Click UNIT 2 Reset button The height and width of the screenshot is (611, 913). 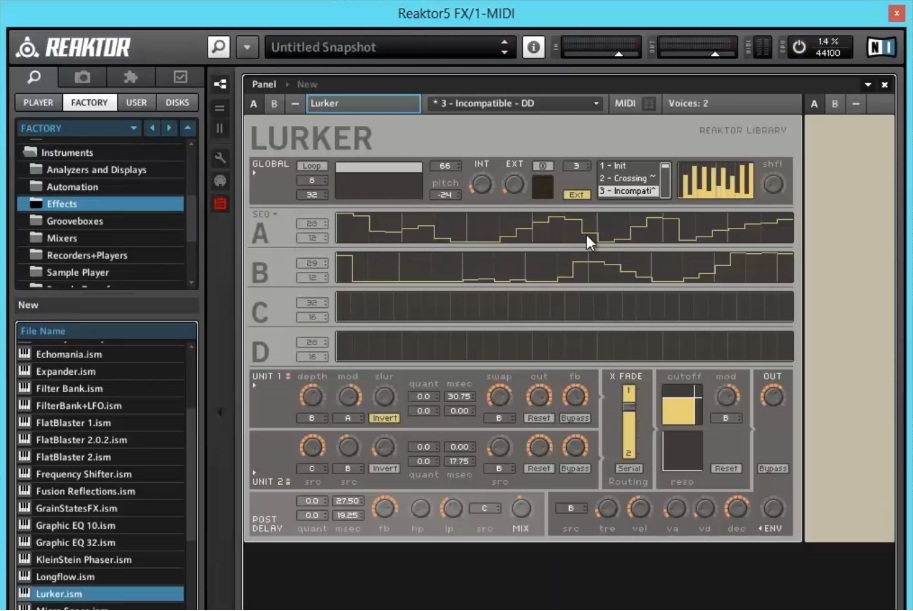tap(539, 468)
